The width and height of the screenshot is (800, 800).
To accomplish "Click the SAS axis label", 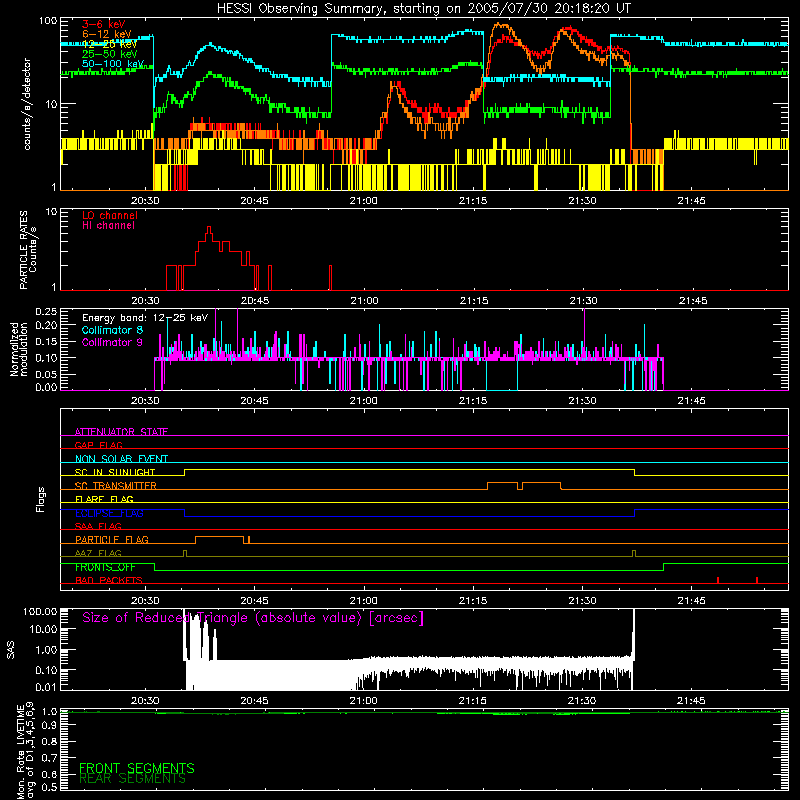I will [x=11, y=650].
